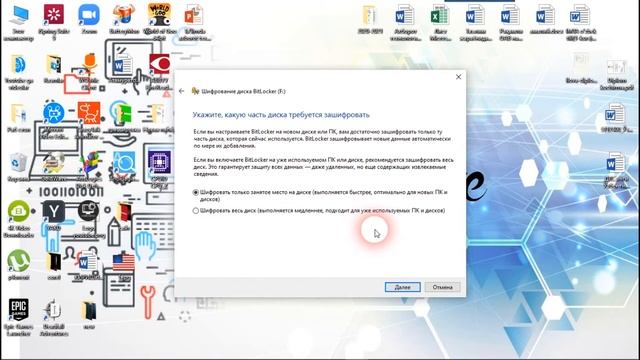The height and width of the screenshot is (360, 640).
Task: Open the blue round robot-face shortcut
Action: [x=54, y=112]
